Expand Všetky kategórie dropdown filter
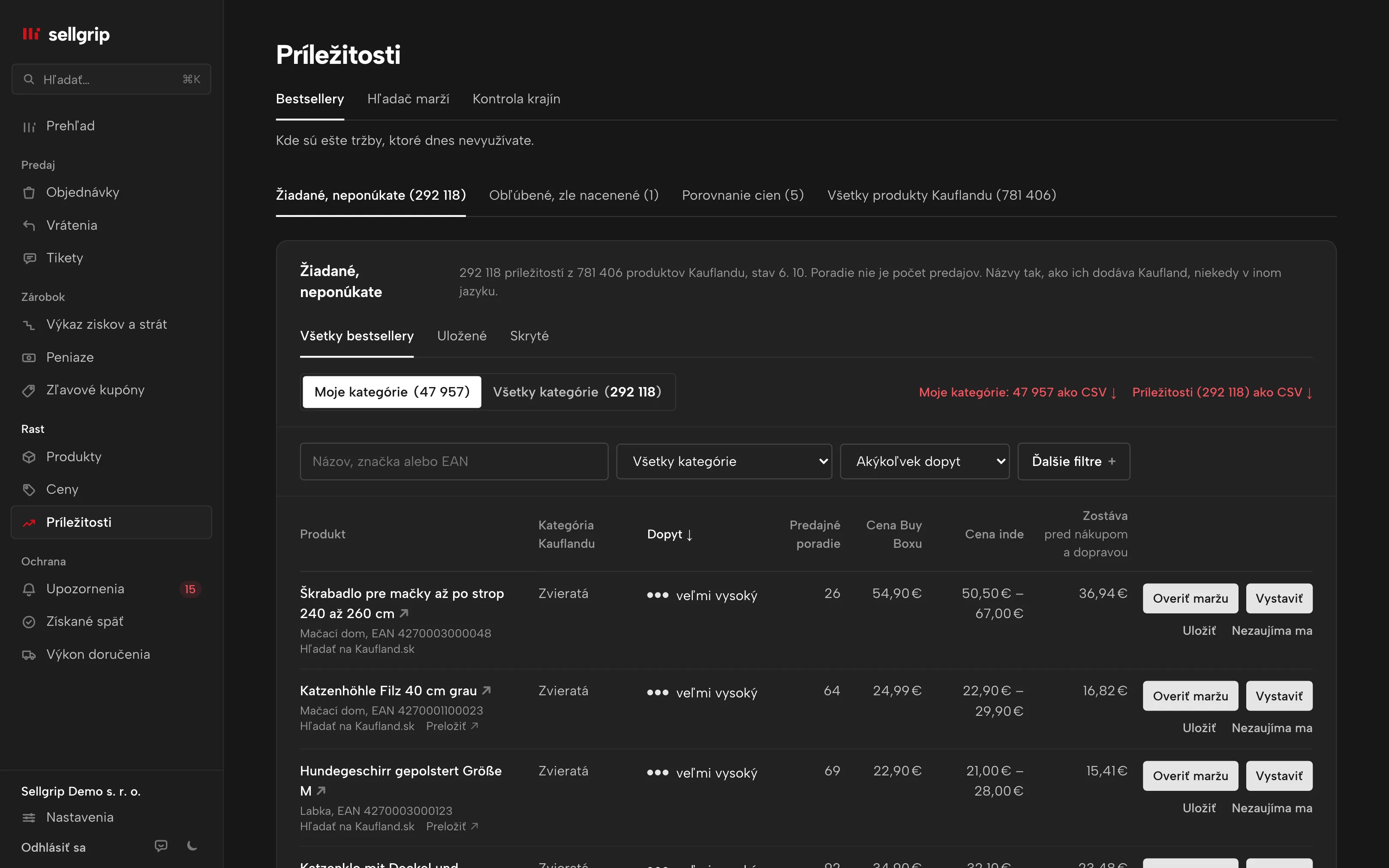The width and height of the screenshot is (1389, 868). [x=724, y=461]
